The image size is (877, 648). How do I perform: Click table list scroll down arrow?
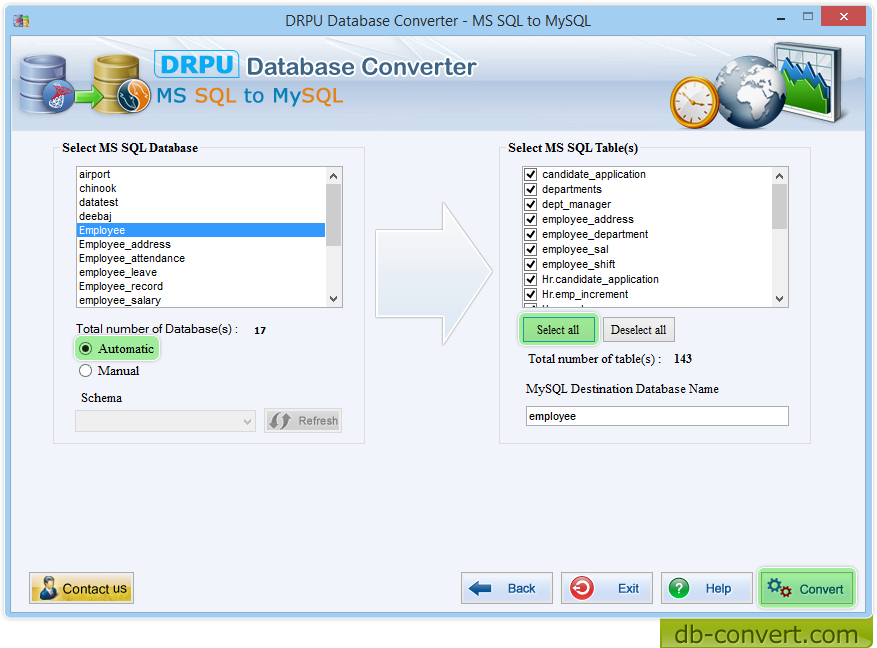[x=779, y=299]
